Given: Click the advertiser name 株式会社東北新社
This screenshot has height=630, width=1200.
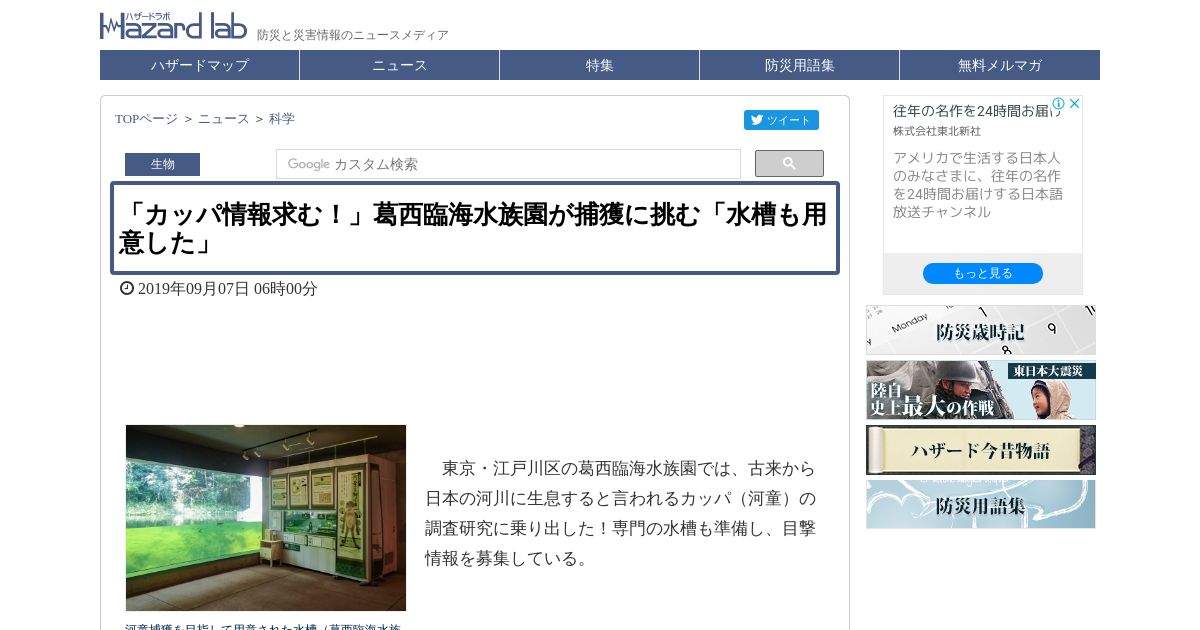Looking at the screenshot, I should [937, 131].
